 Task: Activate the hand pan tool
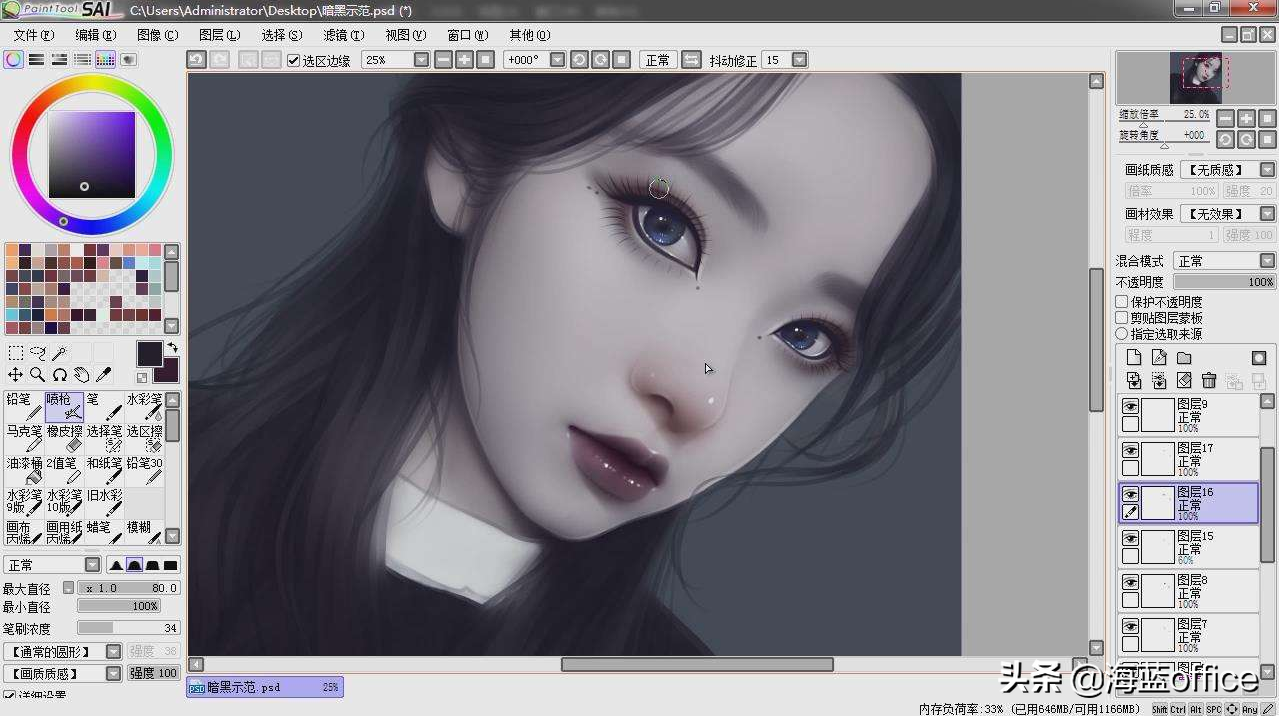pyautogui.click(x=82, y=375)
